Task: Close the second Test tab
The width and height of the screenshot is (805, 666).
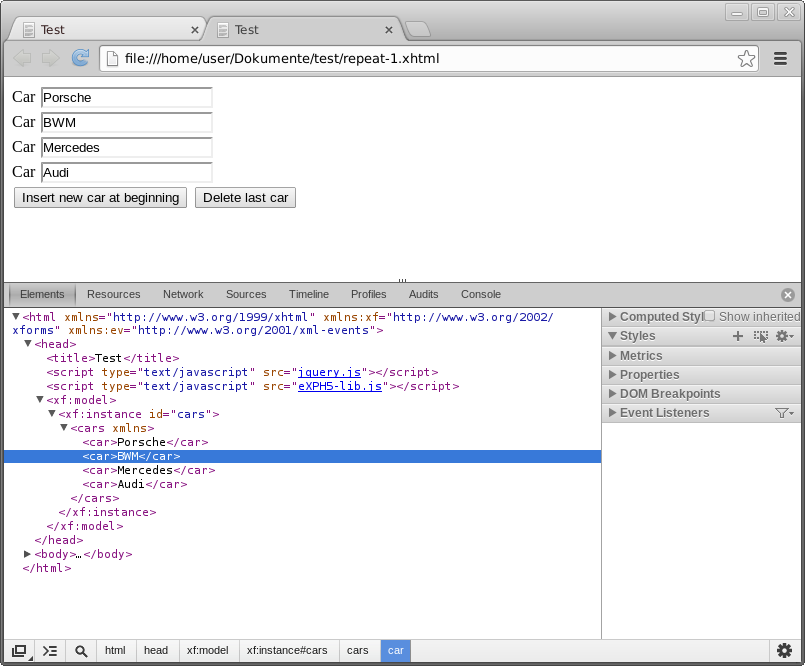Action: click(389, 30)
